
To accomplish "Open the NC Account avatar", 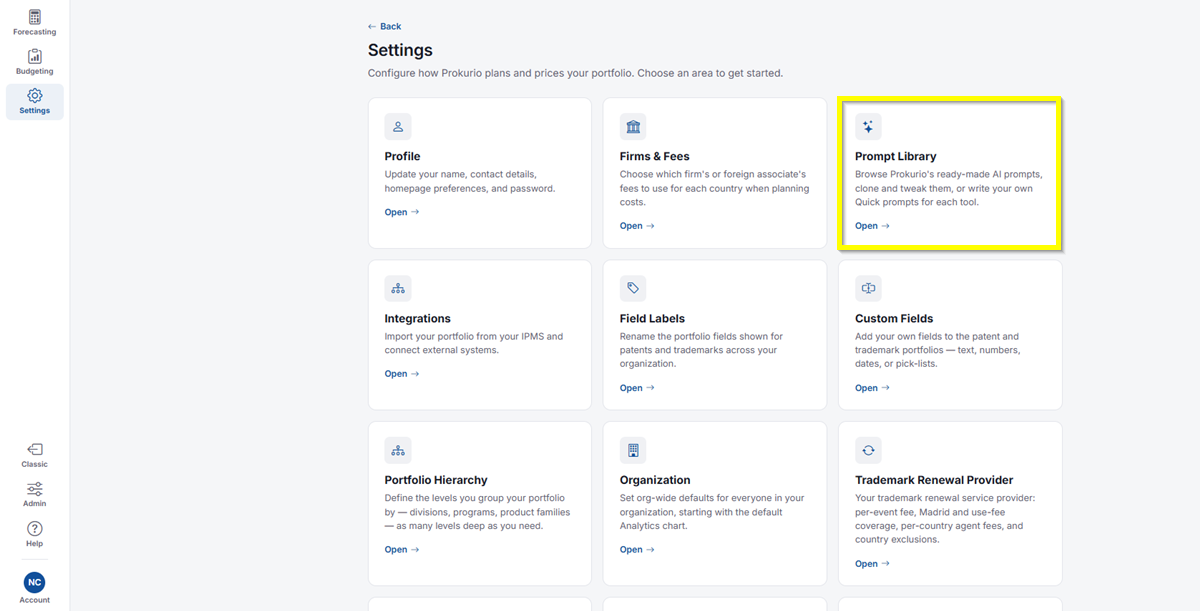I will (x=35, y=583).
